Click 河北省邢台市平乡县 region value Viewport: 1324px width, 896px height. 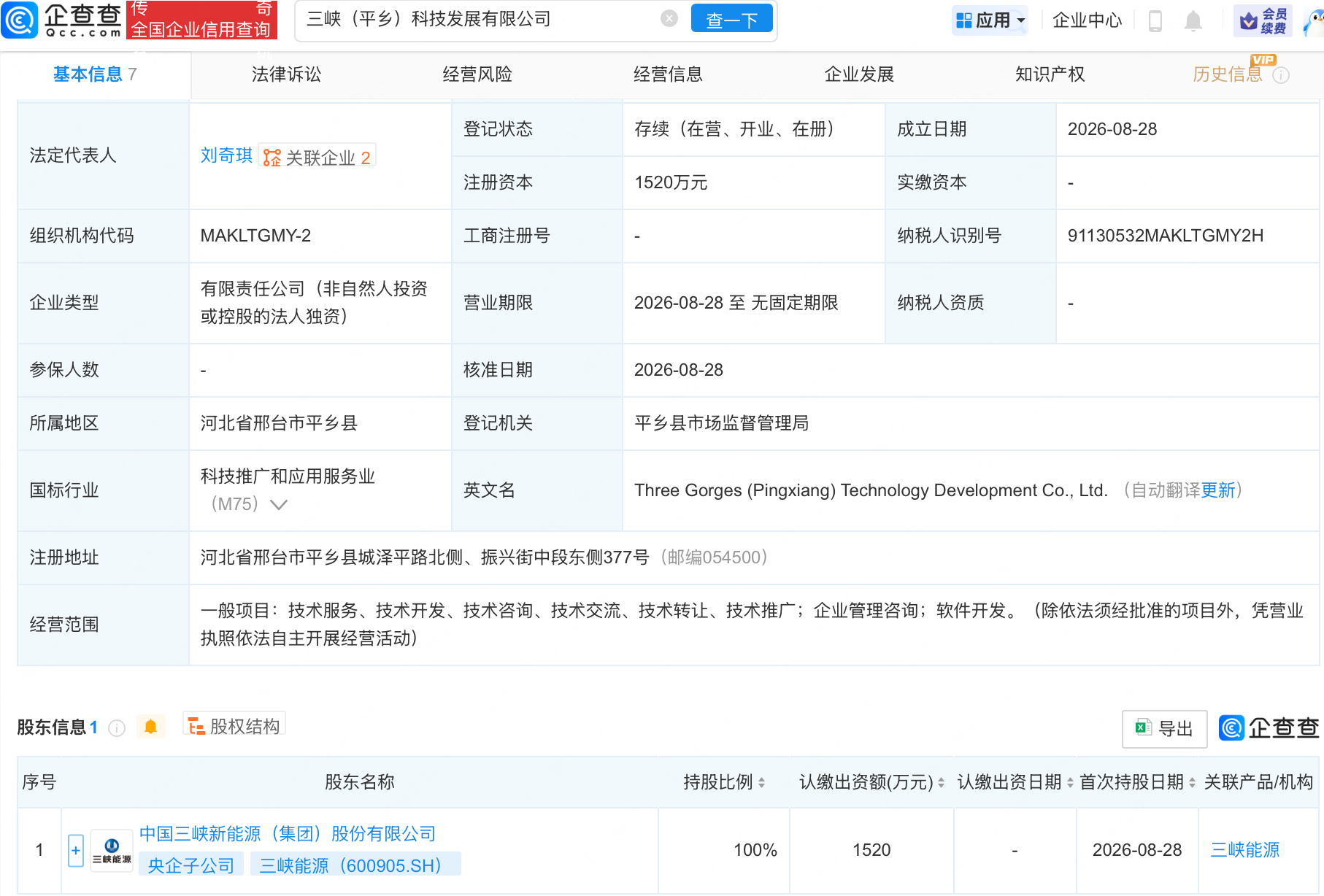pos(279,423)
